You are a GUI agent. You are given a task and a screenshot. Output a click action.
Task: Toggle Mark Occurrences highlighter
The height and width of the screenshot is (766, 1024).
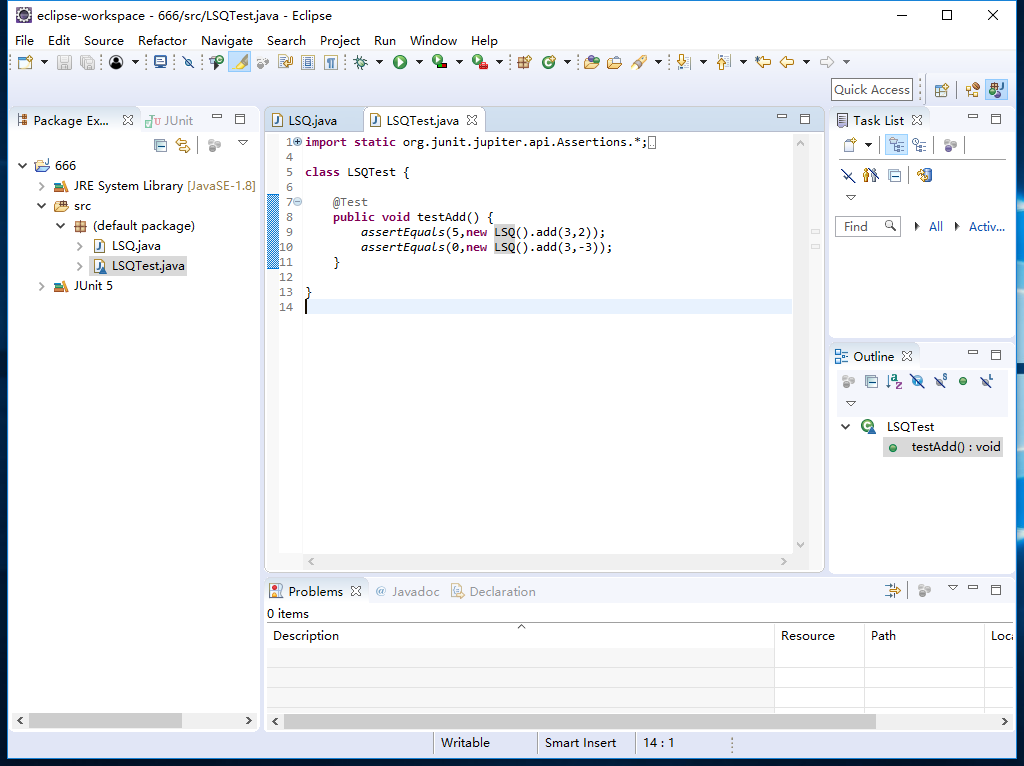click(x=240, y=62)
